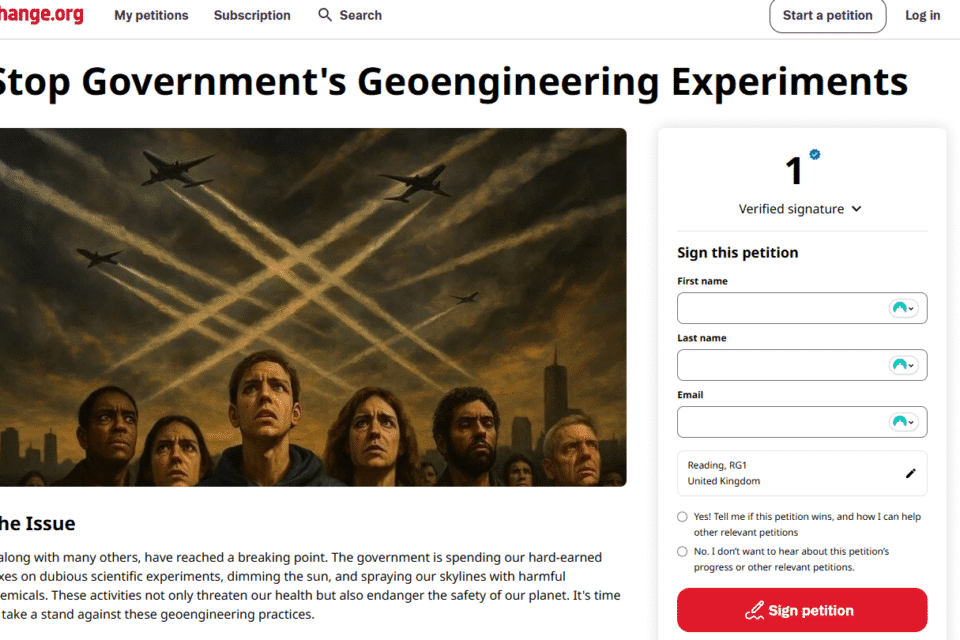The height and width of the screenshot is (640, 960).
Task: Open the Subscription menu
Action: (251, 15)
